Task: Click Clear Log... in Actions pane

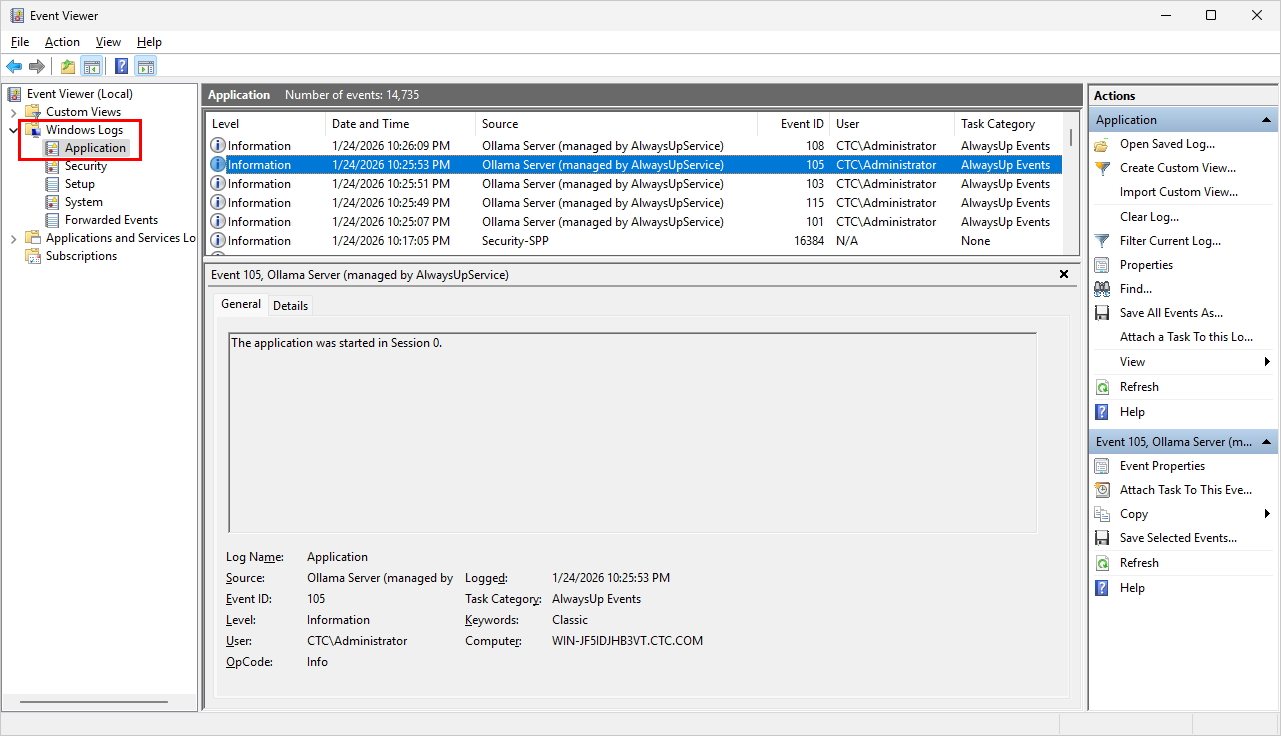Action: click(x=1149, y=217)
